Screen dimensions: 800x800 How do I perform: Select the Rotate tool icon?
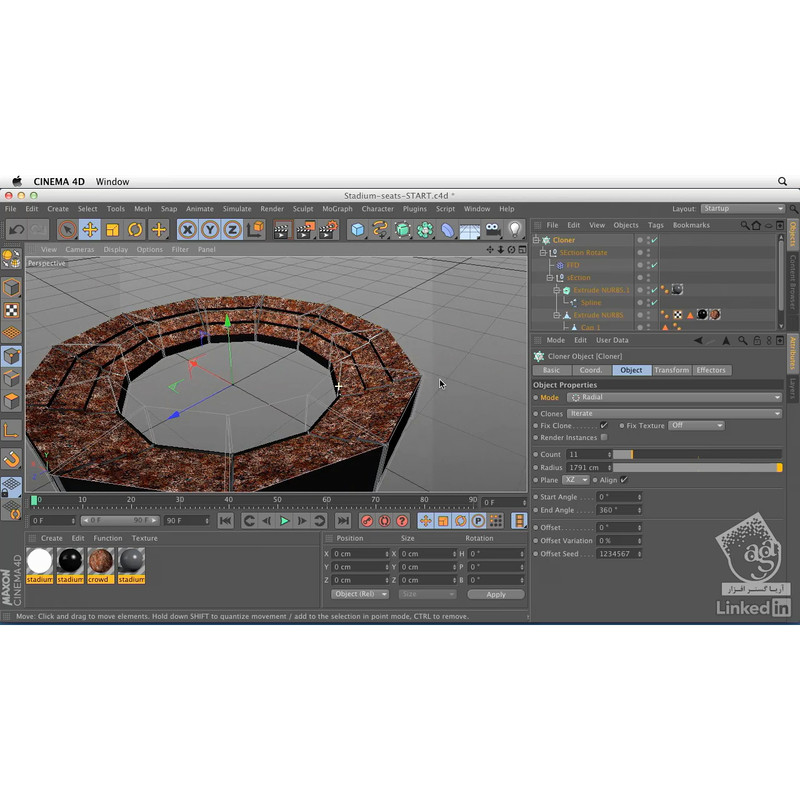pos(135,230)
